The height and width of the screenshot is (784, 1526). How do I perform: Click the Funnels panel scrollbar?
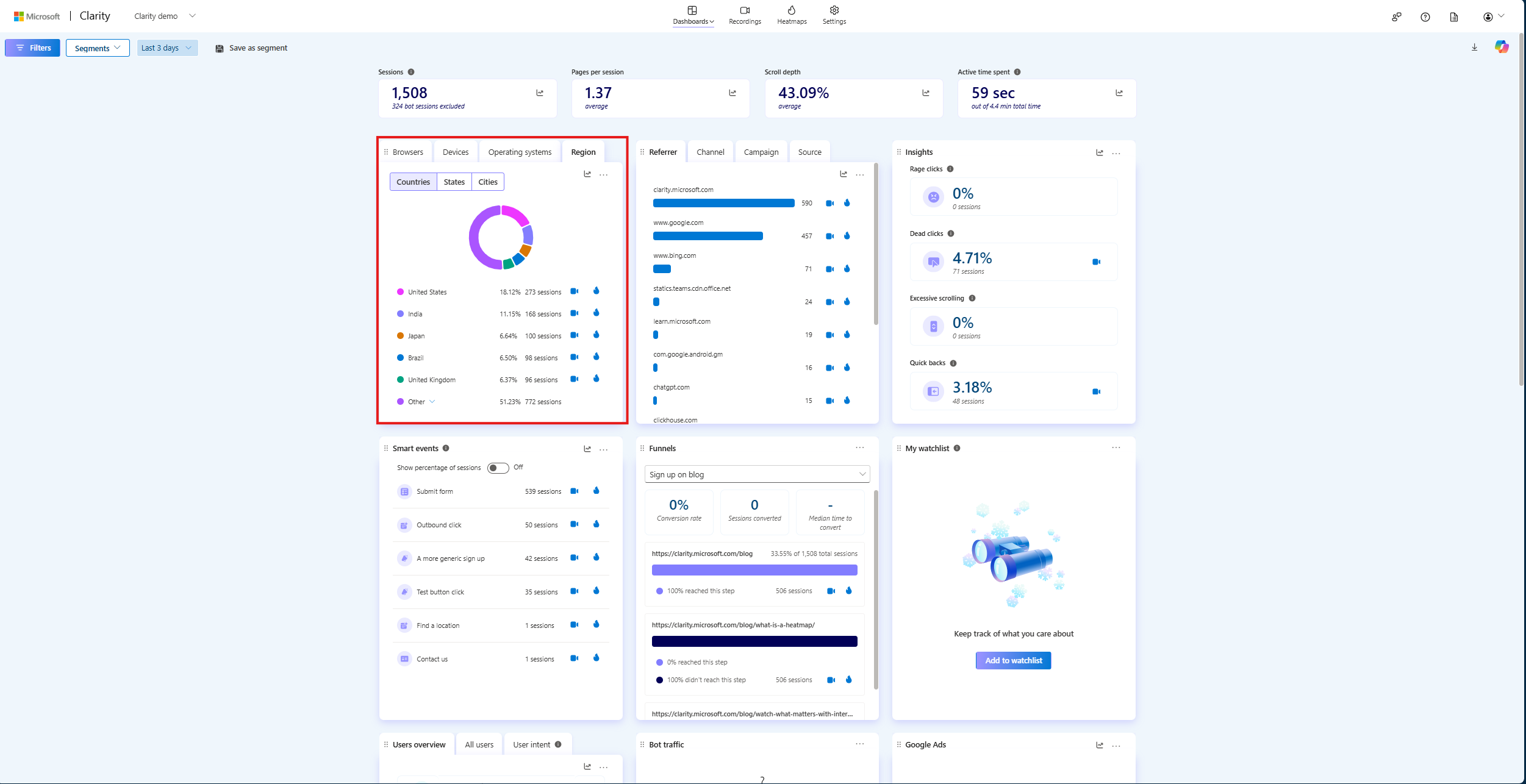pos(876,590)
